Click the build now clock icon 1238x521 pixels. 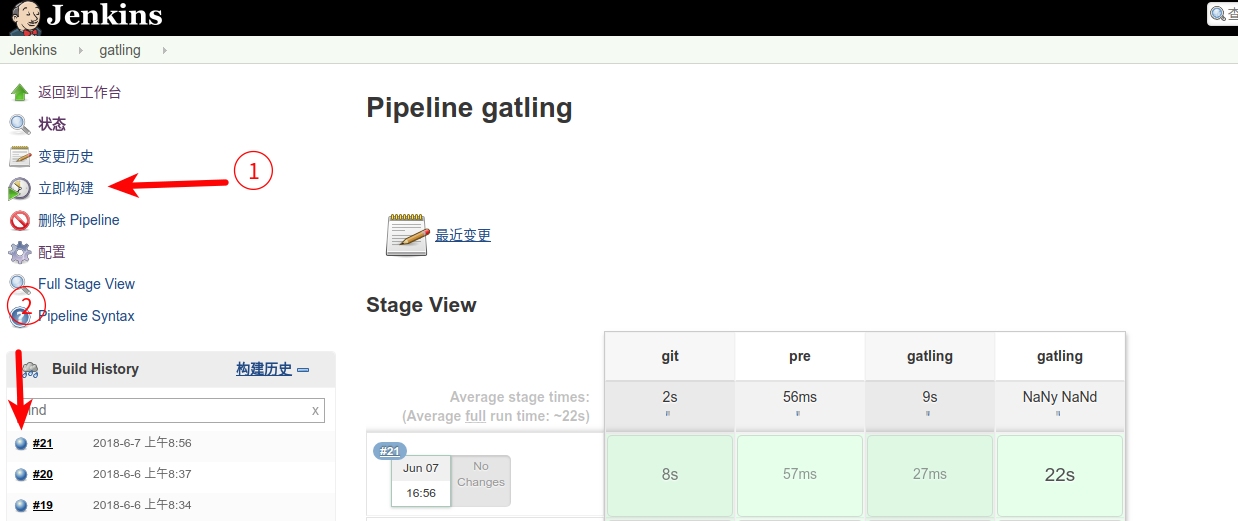pyautogui.click(x=19, y=189)
